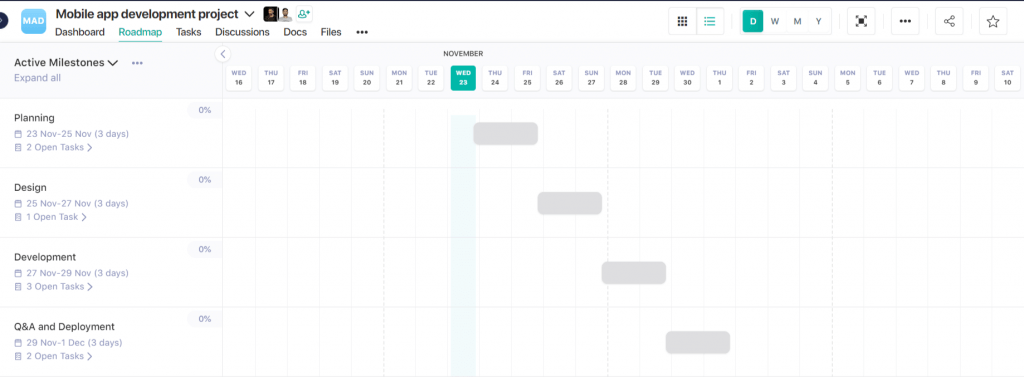Open toolbar three-dot more options
The image size is (1024, 377).
tap(905, 22)
